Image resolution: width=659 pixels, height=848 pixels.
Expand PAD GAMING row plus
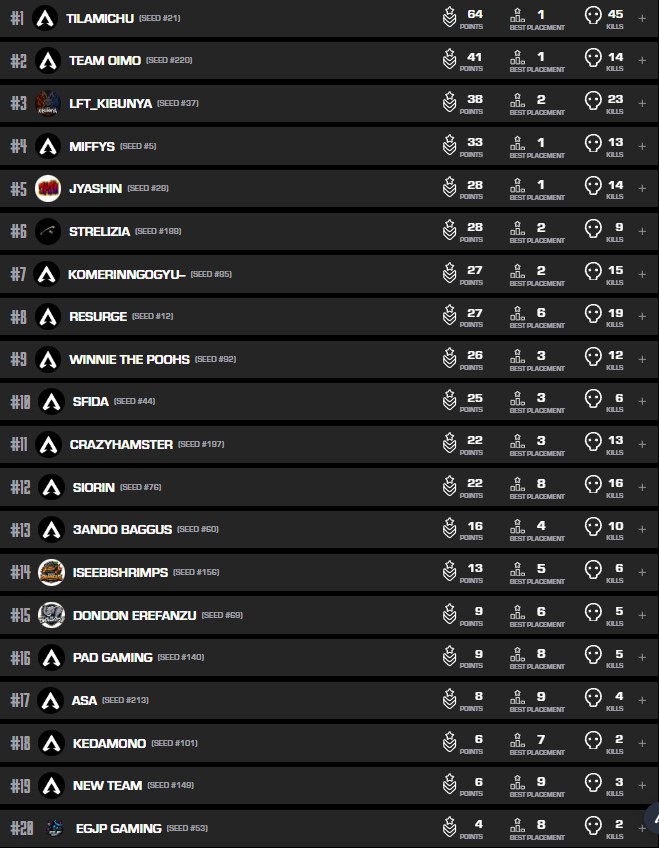(642, 657)
